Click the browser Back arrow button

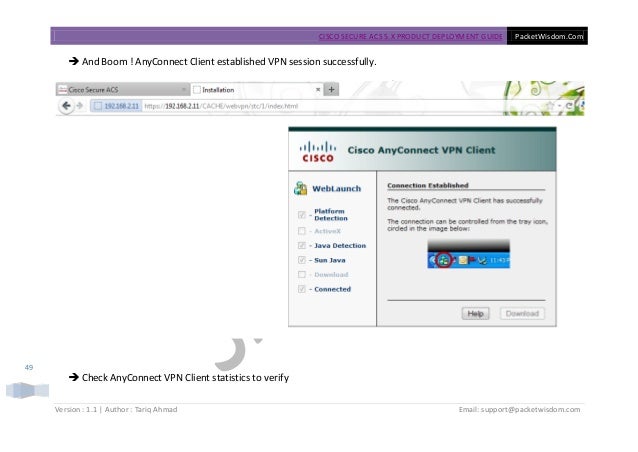[x=66, y=106]
